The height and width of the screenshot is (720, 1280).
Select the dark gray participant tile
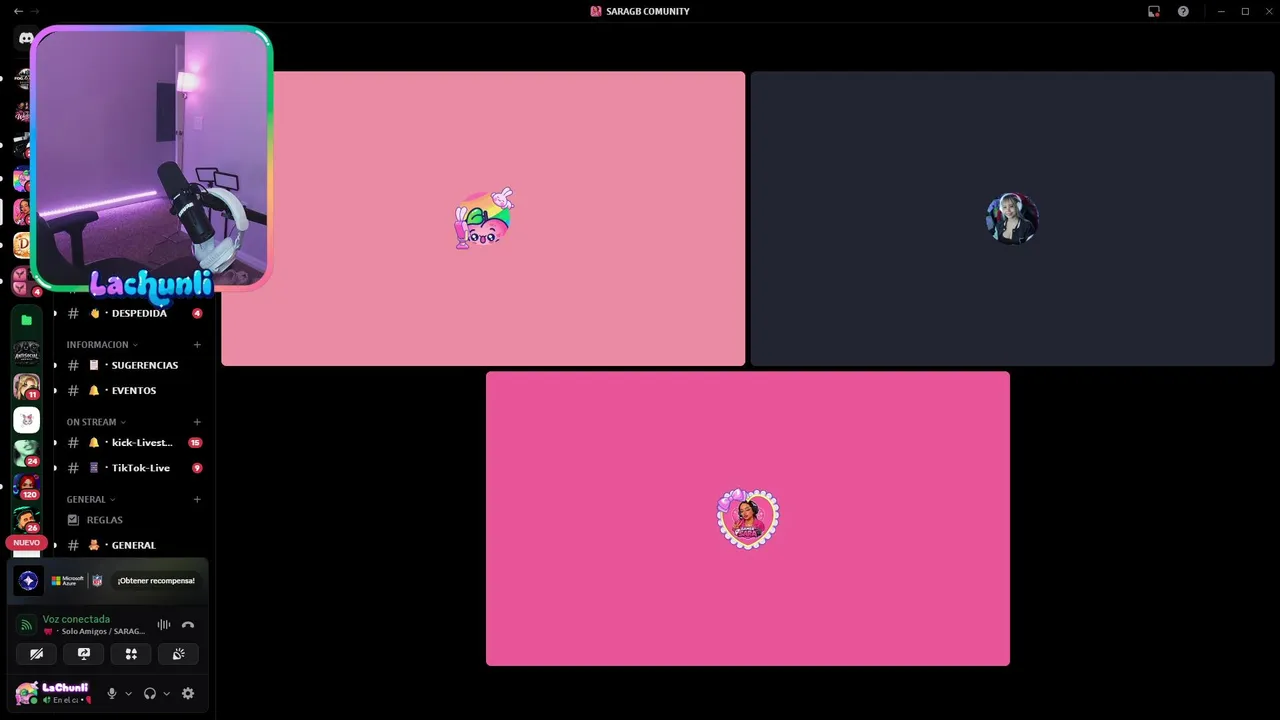click(1012, 218)
